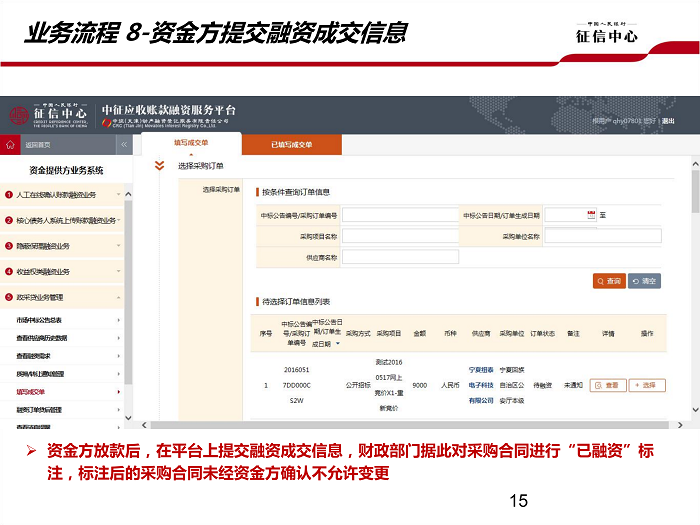Collapse the sidebar with the double-arrow icon
This screenshot has width=700, height=525.
(x=124, y=145)
